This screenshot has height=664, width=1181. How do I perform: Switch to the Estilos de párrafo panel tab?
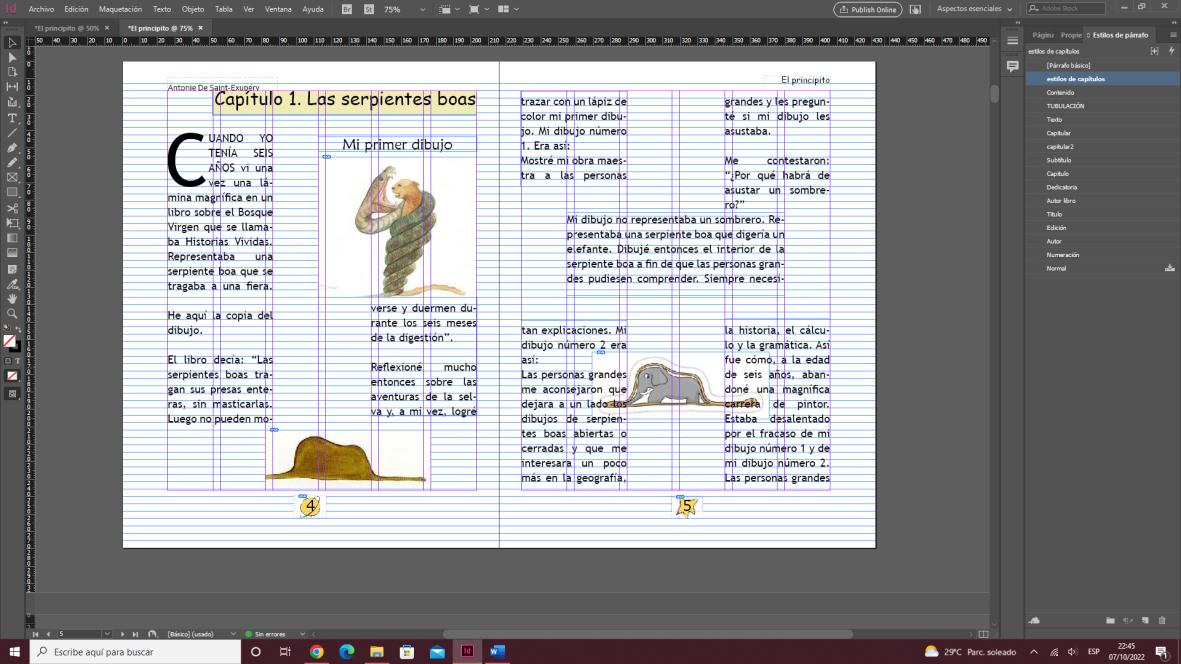(1119, 35)
